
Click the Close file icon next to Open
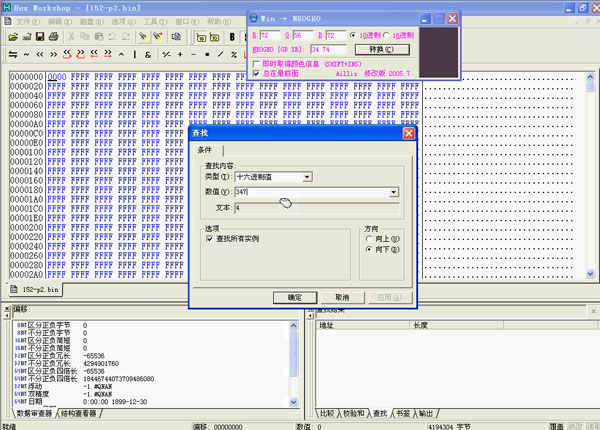27,37
